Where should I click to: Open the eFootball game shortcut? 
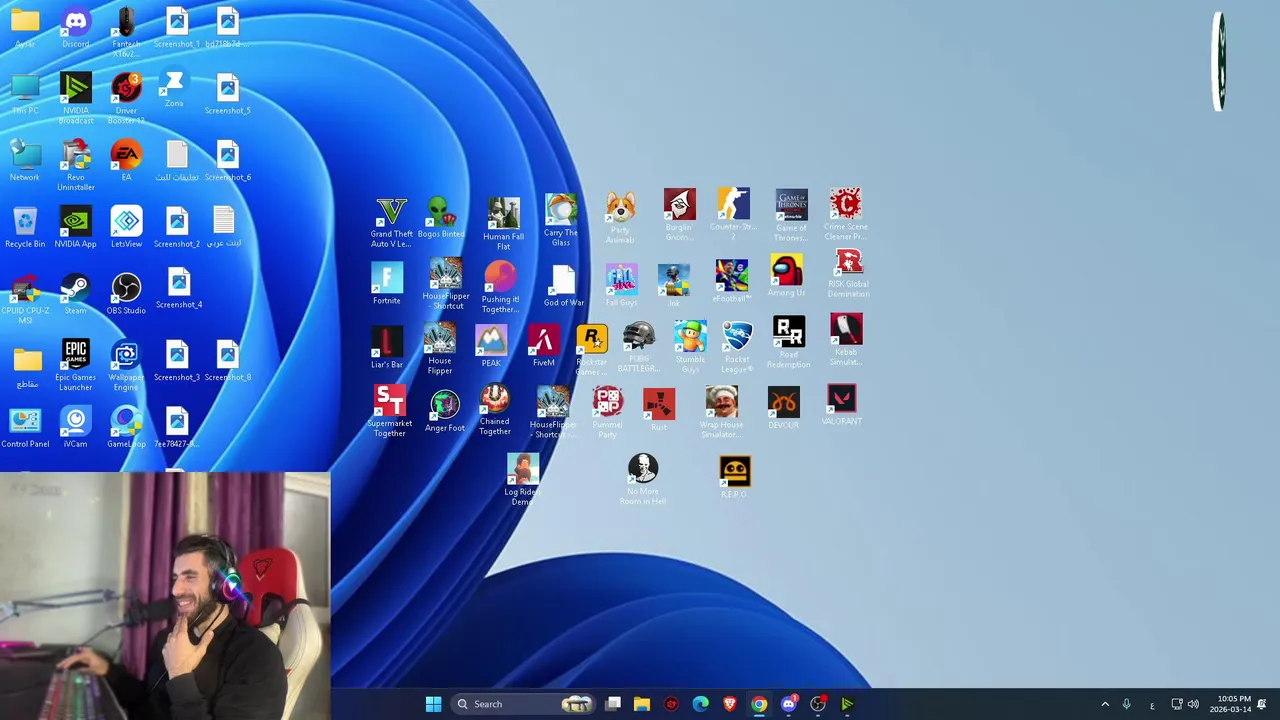[x=732, y=281]
